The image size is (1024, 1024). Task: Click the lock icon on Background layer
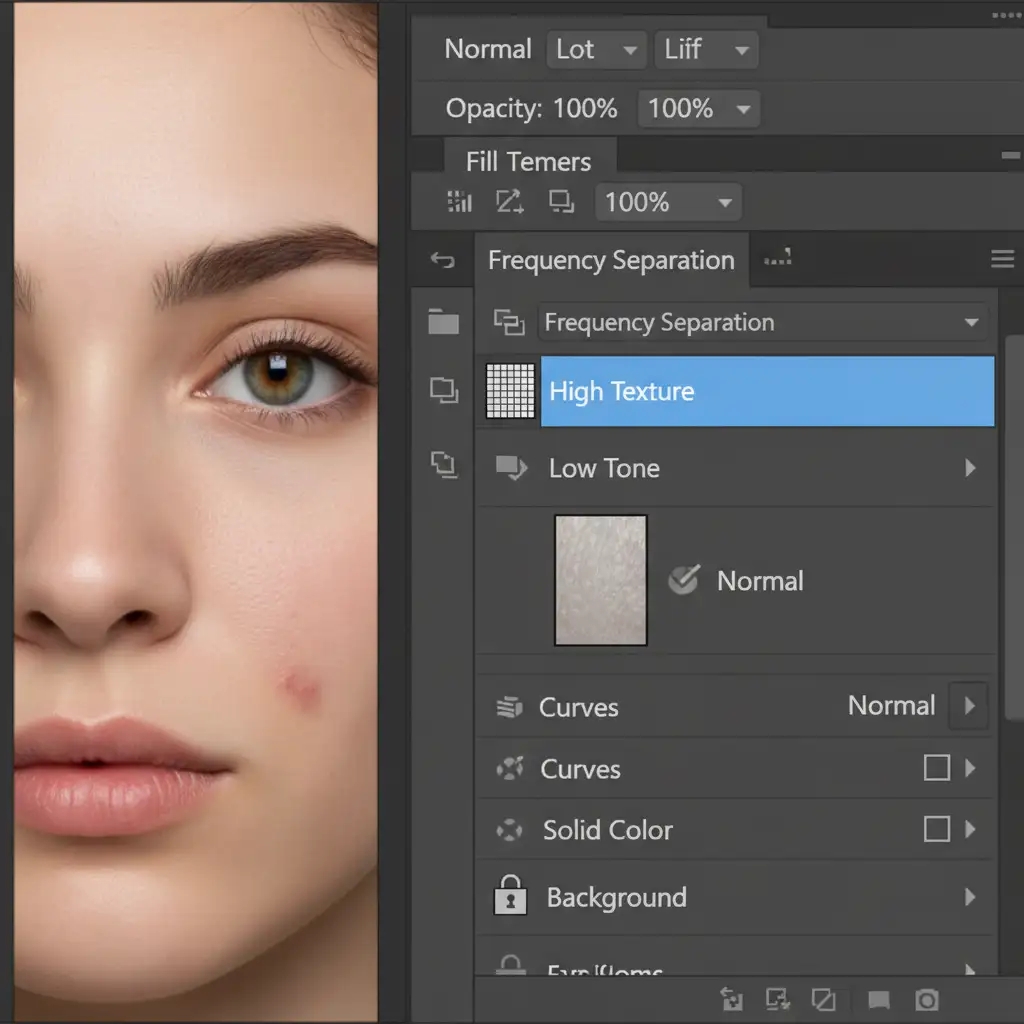(x=510, y=896)
